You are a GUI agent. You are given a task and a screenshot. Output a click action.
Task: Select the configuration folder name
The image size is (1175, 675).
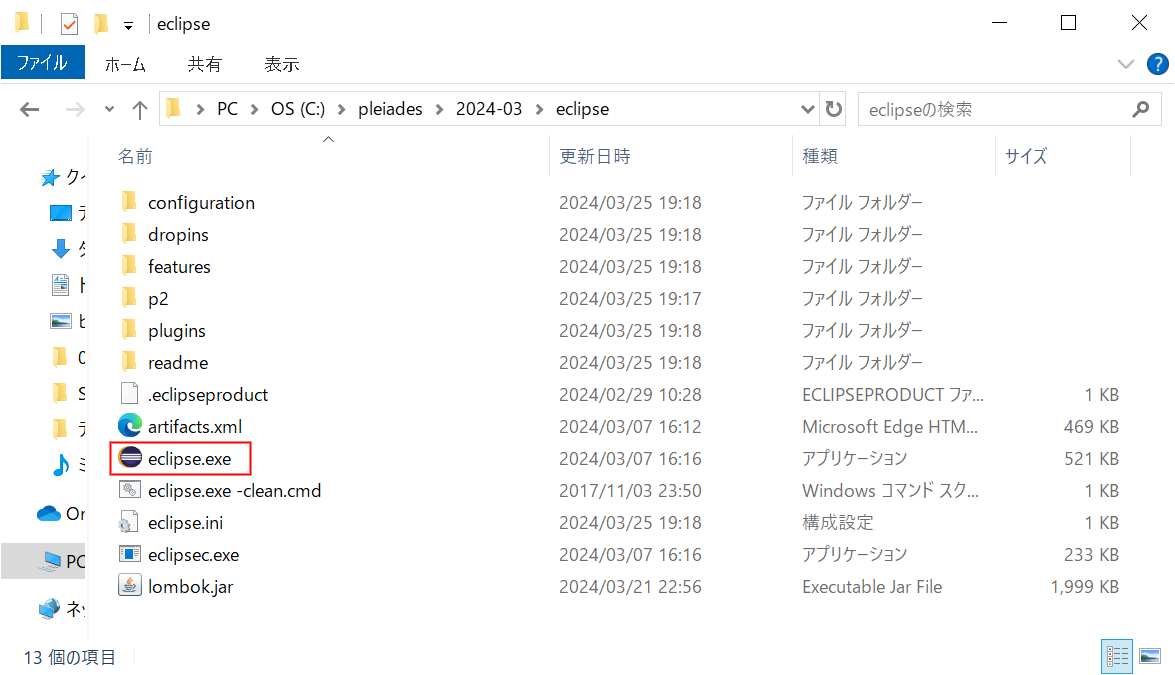point(202,203)
